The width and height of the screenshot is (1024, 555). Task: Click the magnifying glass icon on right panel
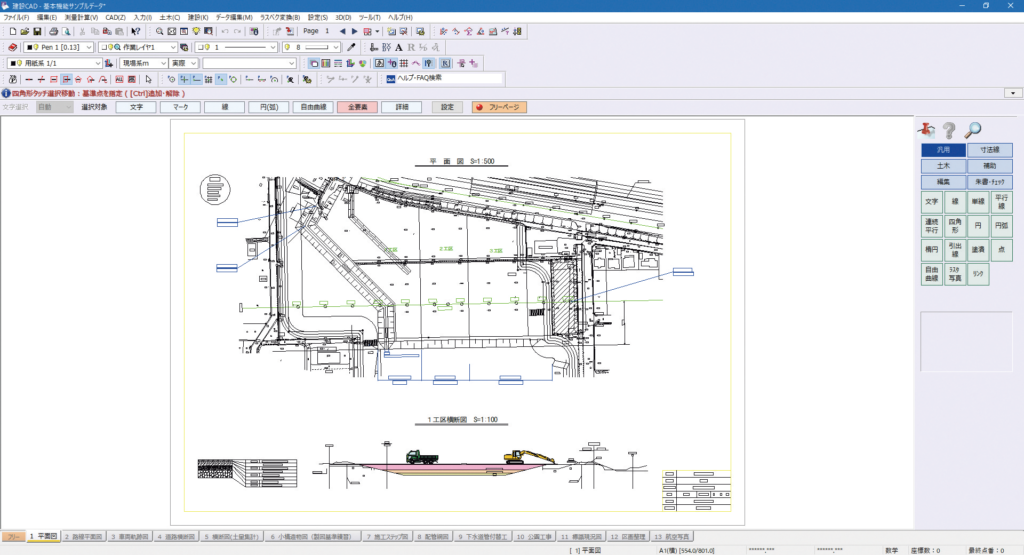(x=972, y=130)
